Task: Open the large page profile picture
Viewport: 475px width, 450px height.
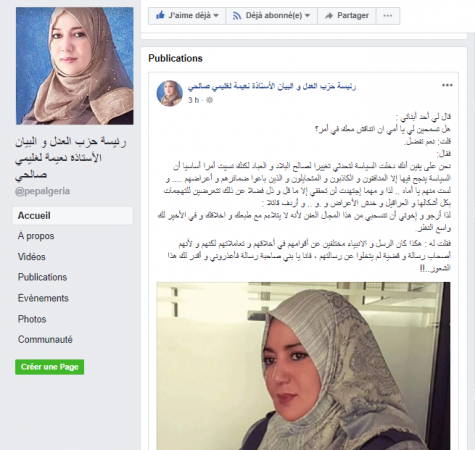Action: click(x=75, y=66)
